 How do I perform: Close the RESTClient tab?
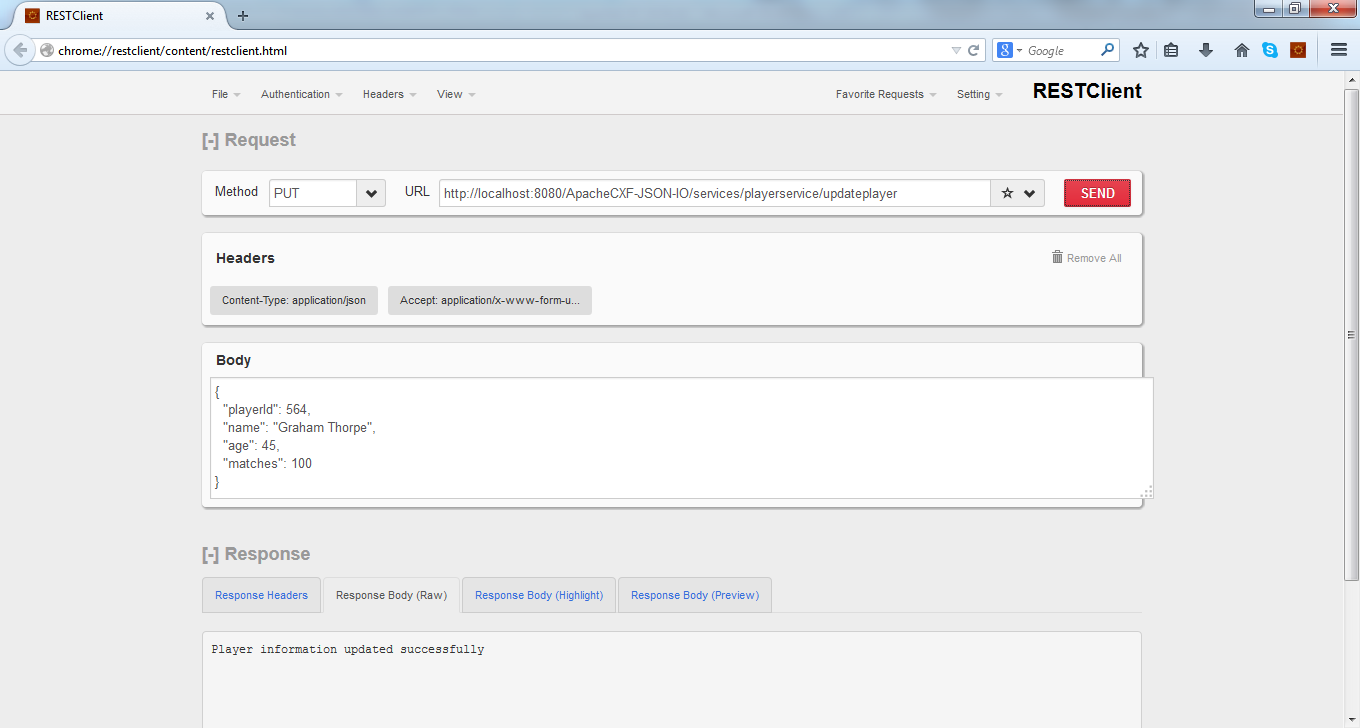[x=210, y=16]
